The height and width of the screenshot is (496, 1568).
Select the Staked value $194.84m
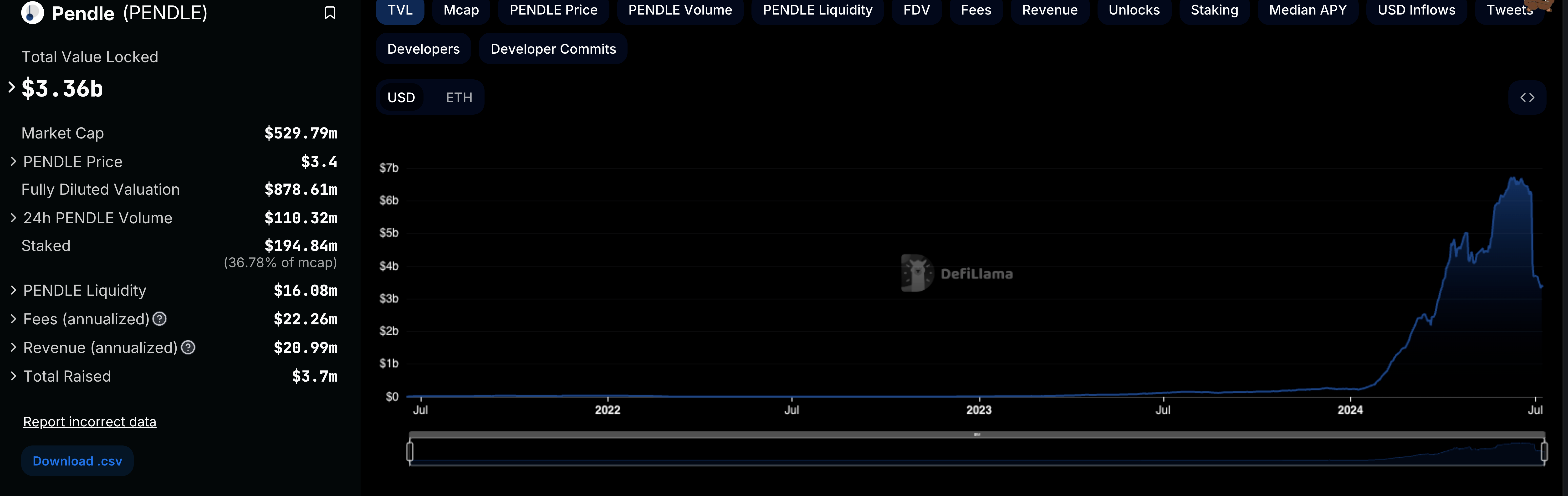point(301,246)
